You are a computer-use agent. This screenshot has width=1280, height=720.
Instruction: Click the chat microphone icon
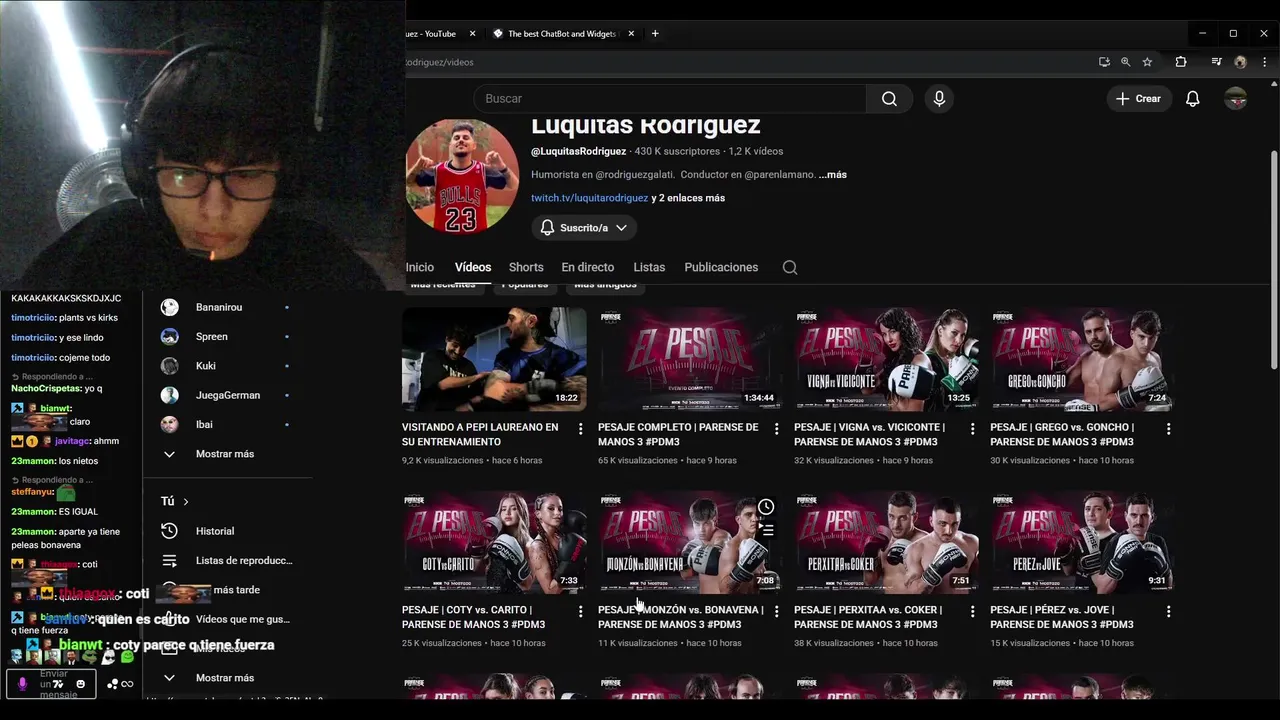[x=22, y=684]
